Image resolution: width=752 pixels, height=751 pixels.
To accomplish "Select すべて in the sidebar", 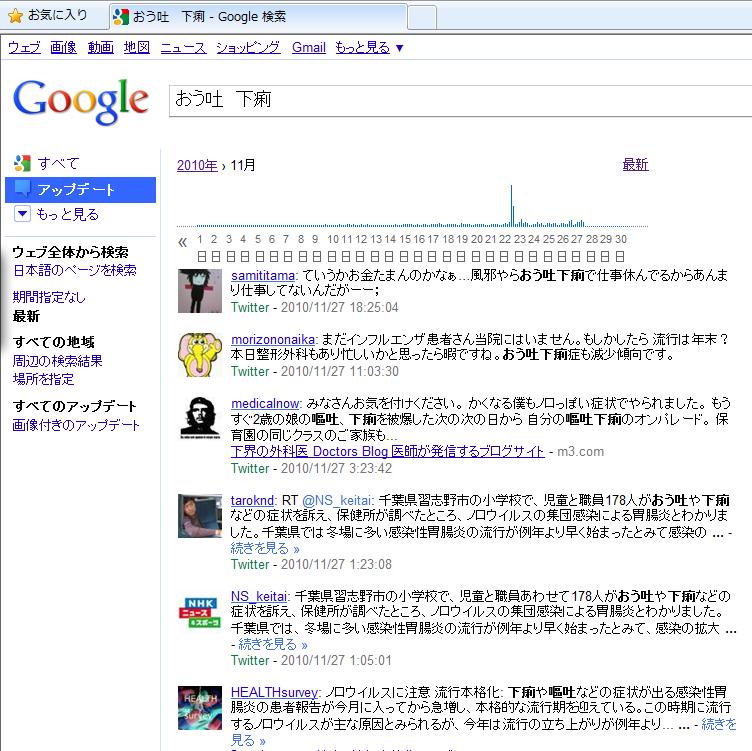I will click(58, 164).
